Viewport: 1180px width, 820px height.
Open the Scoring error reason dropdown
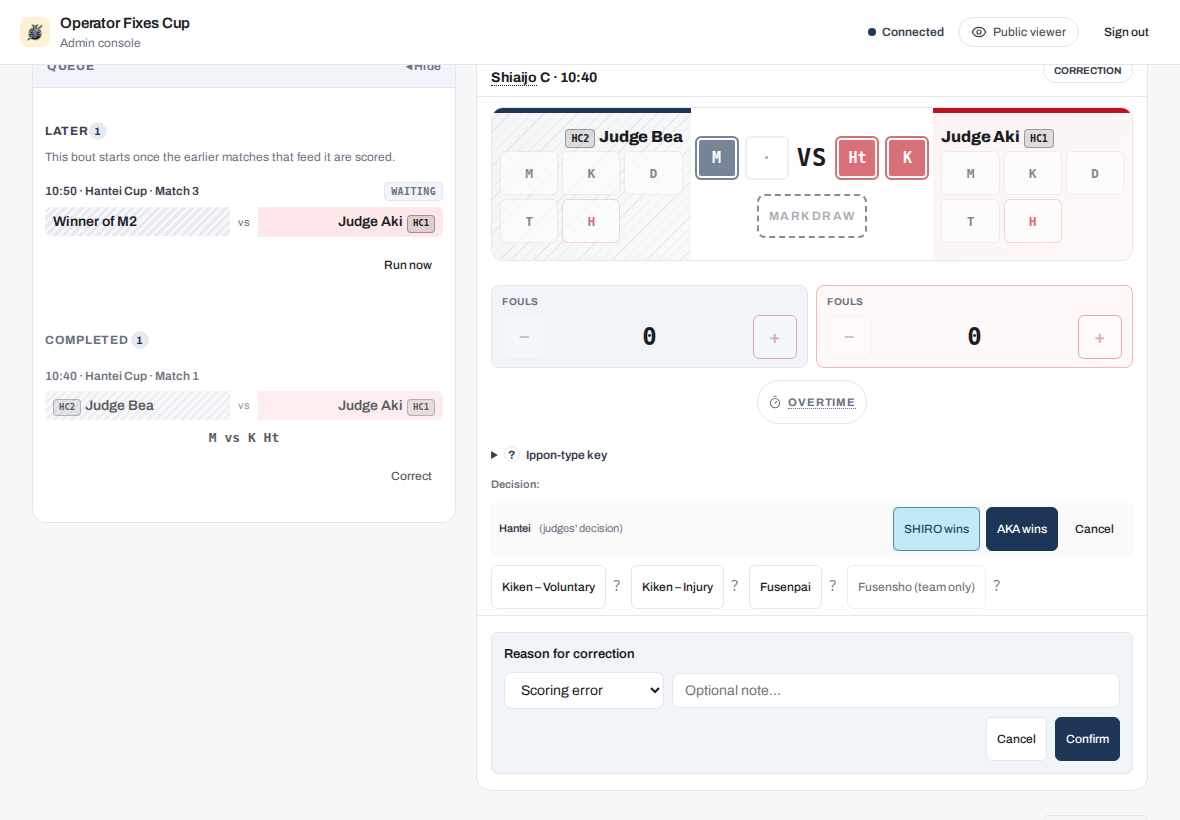(x=584, y=691)
